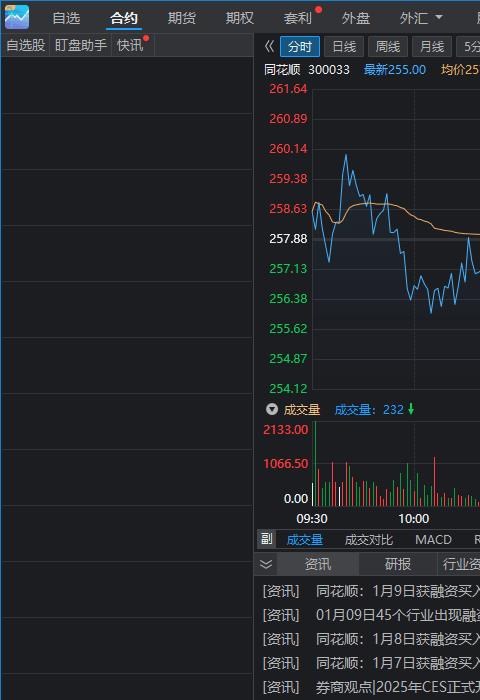Click the green down-arrow volume indicator
The image size is (480, 700).
[x=411, y=409]
